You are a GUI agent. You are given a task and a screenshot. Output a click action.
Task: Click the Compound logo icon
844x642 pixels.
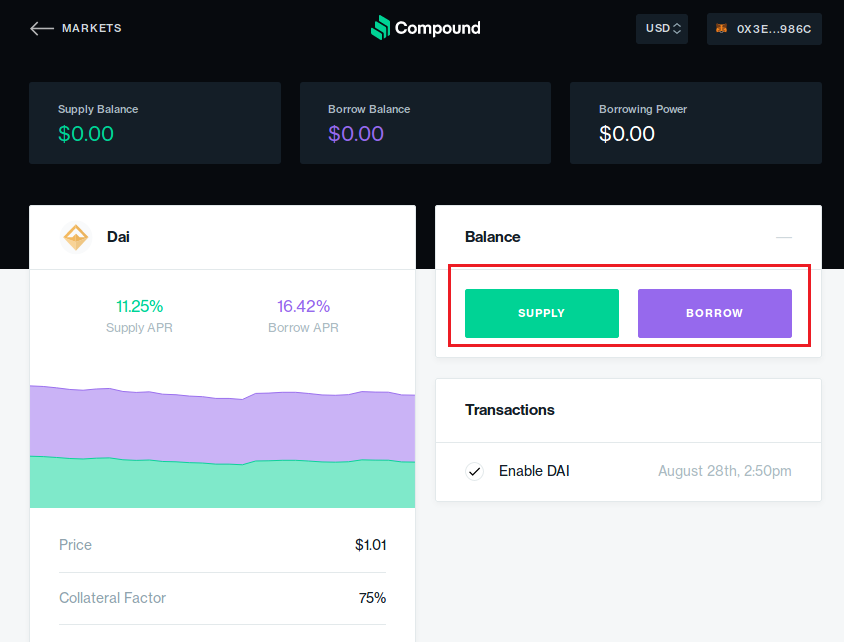coord(381,27)
